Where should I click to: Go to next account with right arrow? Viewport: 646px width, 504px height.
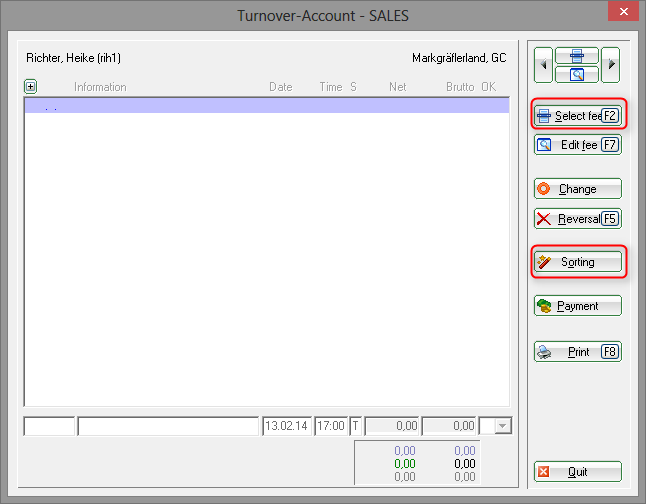[611, 65]
